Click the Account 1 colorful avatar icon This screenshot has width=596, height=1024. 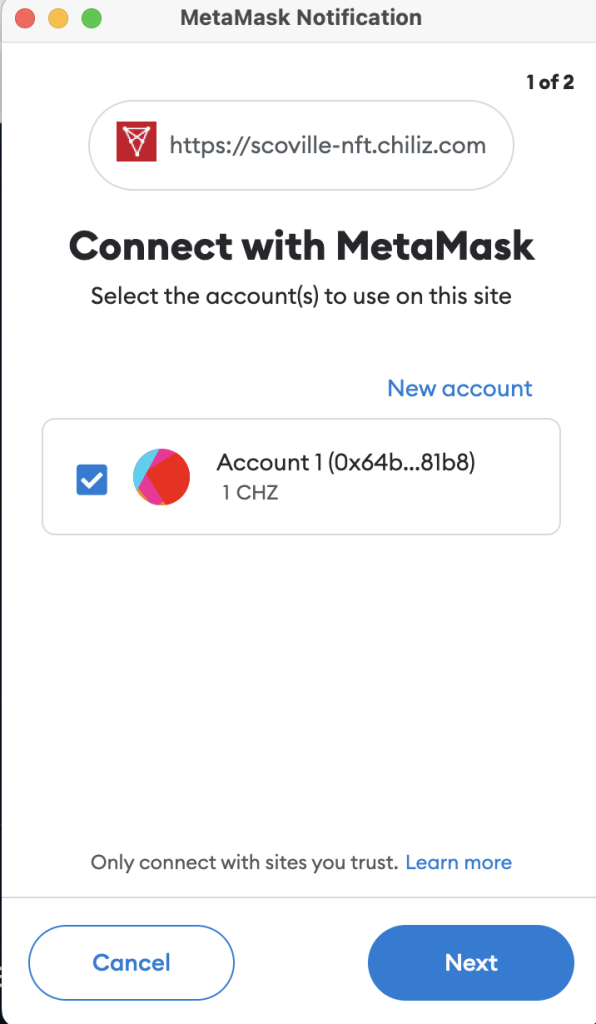pyautogui.click(x=161, y=477)
